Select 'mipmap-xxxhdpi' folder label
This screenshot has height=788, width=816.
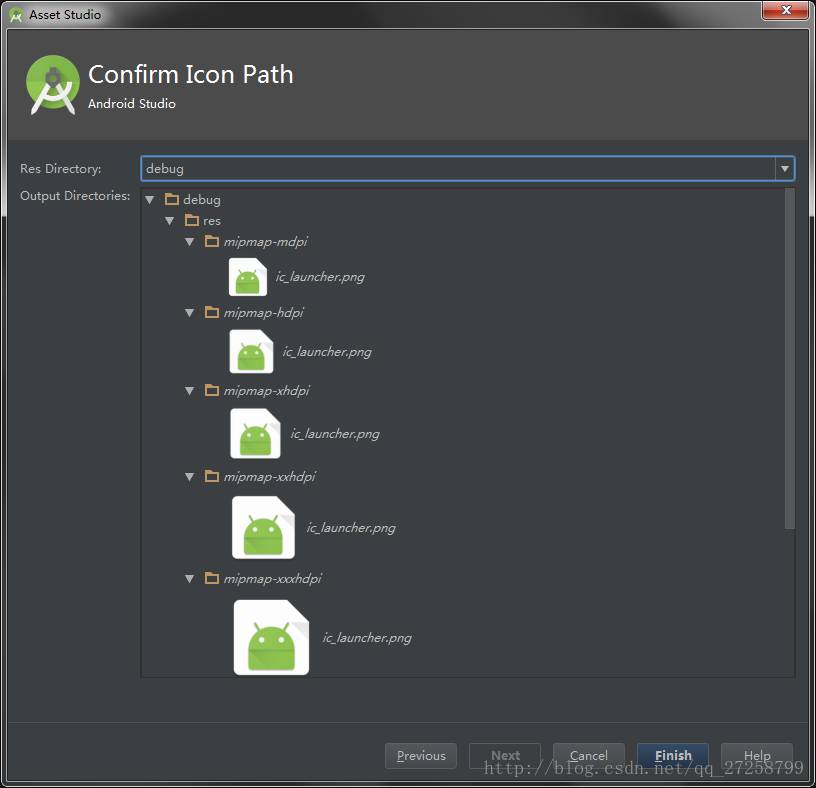[x=273, y=579]
